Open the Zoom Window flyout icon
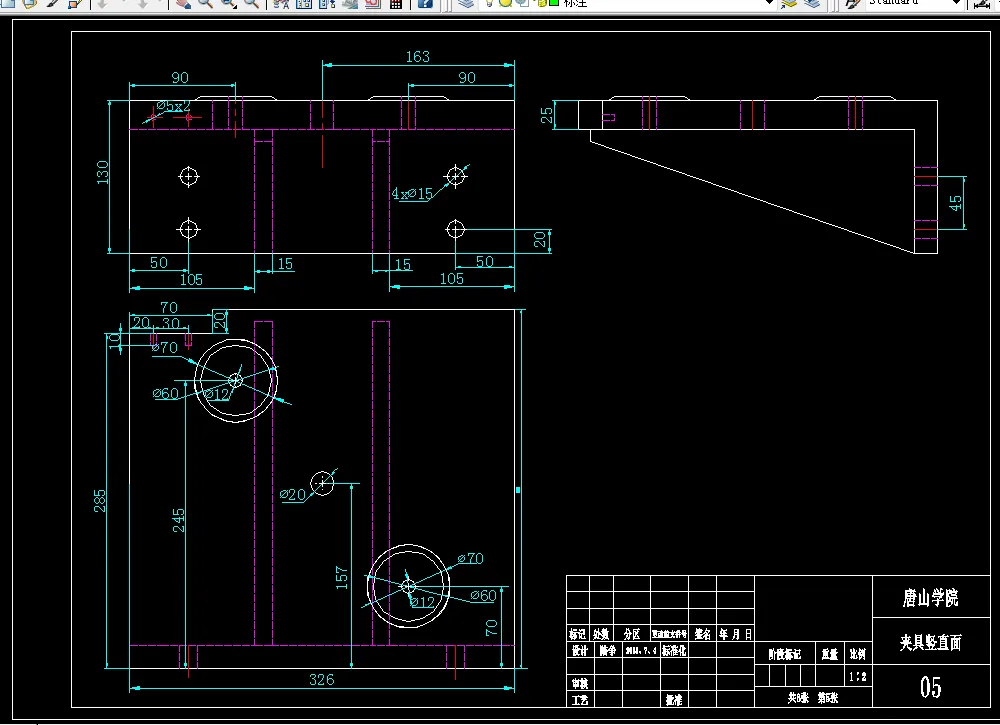Viewport: 1000px width, 725px height. point(229,3)
